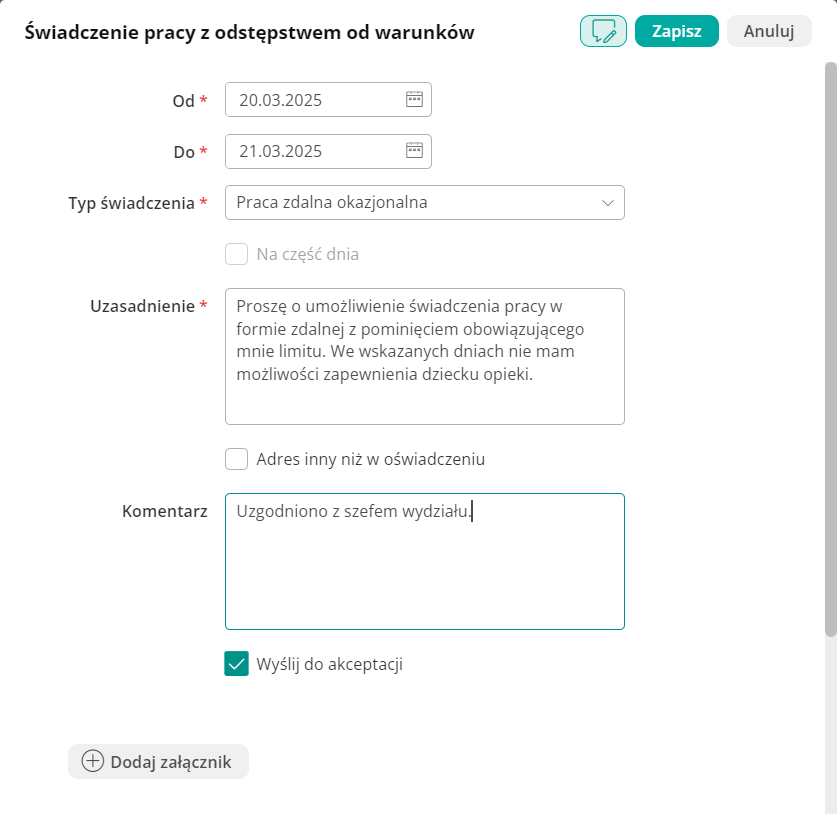
Task: Click the Komentarz field label
Action: 164,511
